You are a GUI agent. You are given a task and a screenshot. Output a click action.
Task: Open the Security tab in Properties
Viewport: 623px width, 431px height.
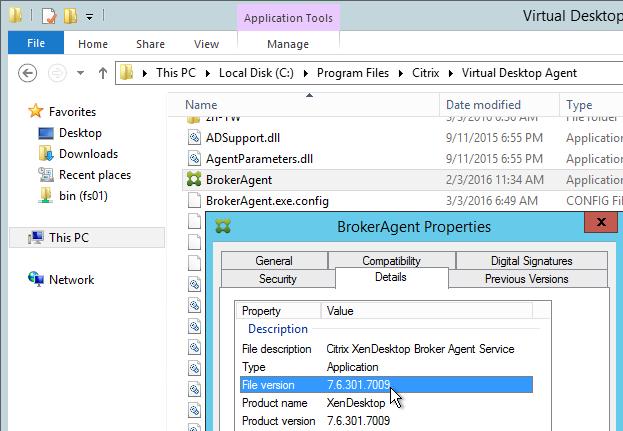(278, 278)
